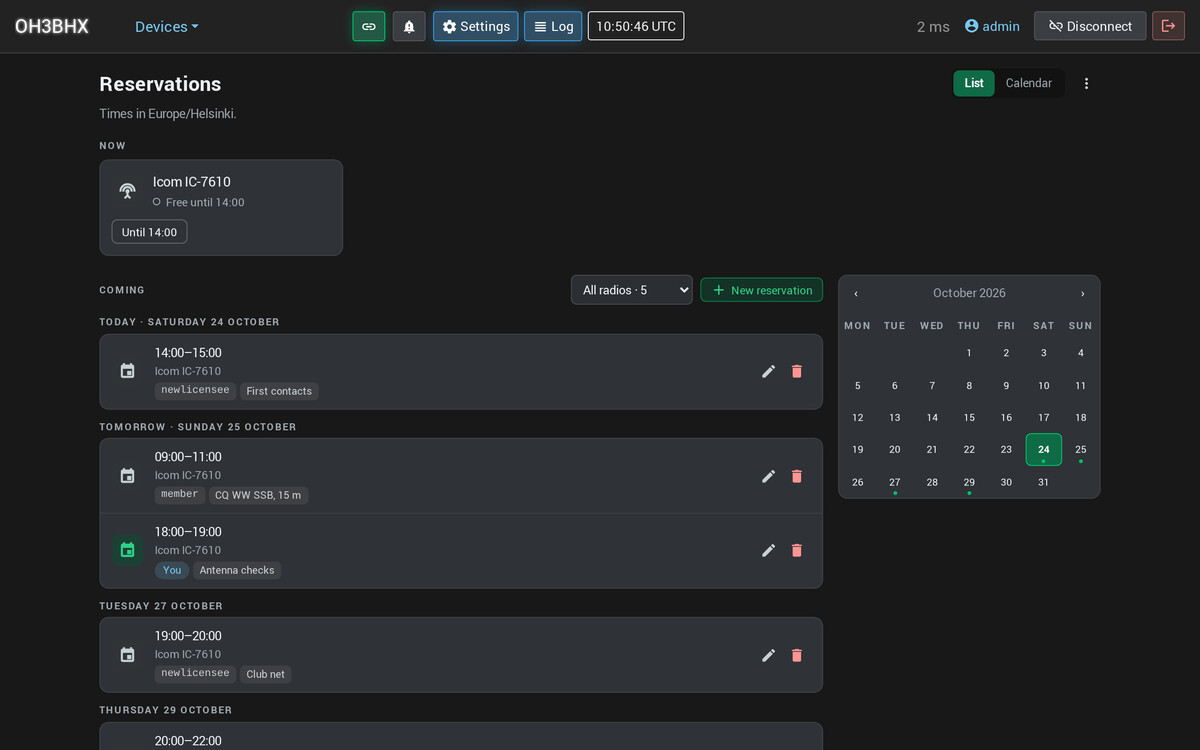Create a New reservation

click(x=762, y=290)
